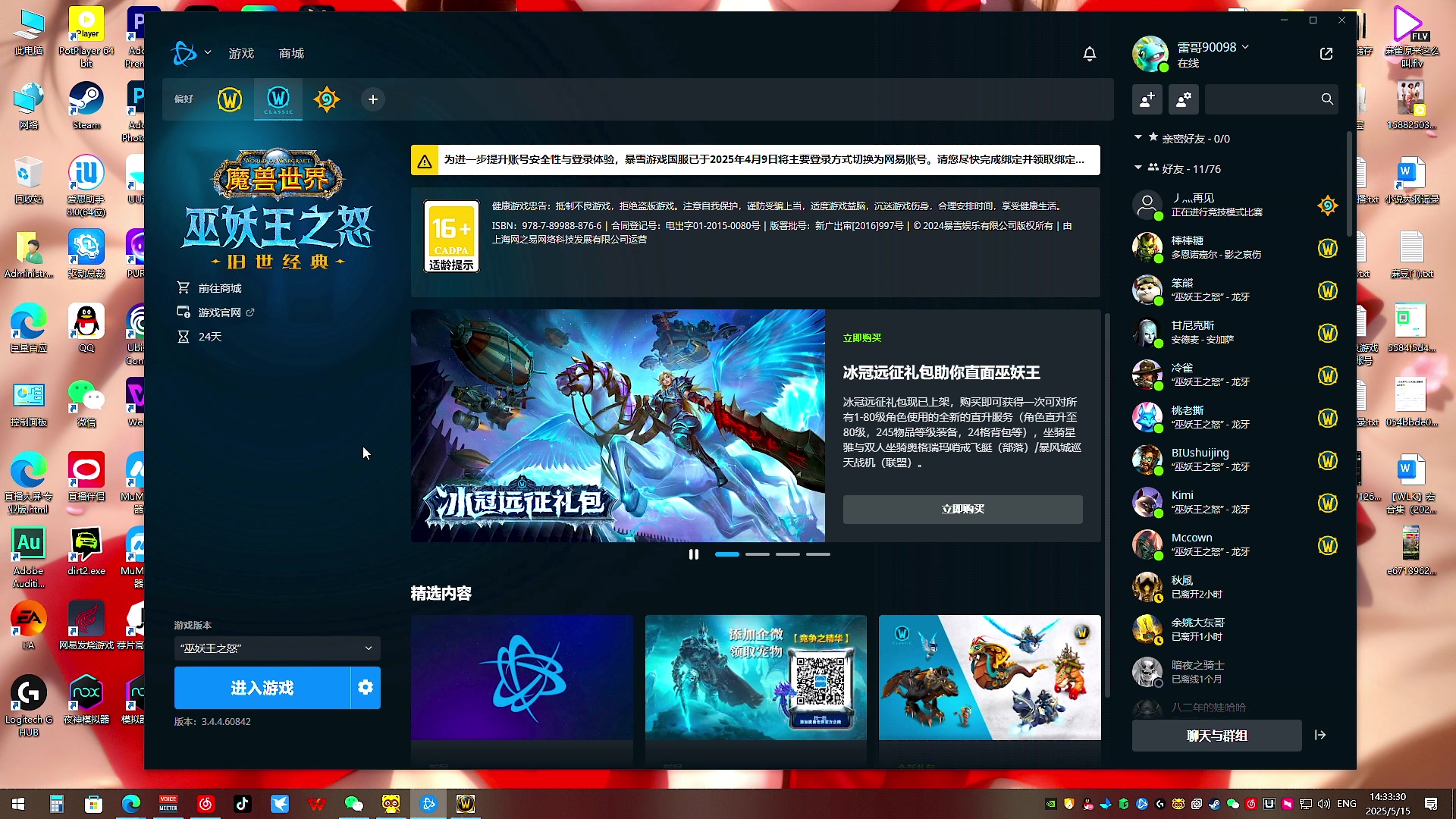
Task: Open the 商城 menu
Action: click(291, 53)
